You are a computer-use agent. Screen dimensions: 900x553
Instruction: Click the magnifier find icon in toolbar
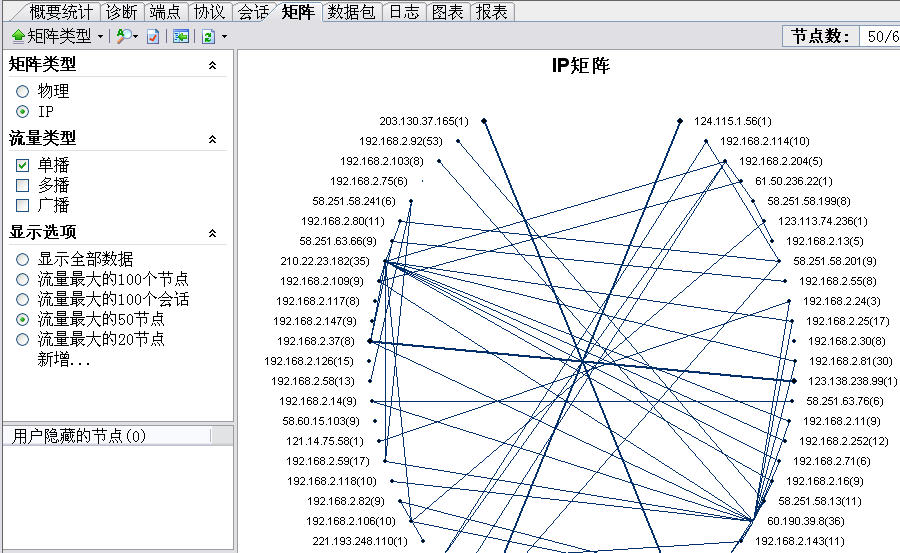[x=123, y=36]
